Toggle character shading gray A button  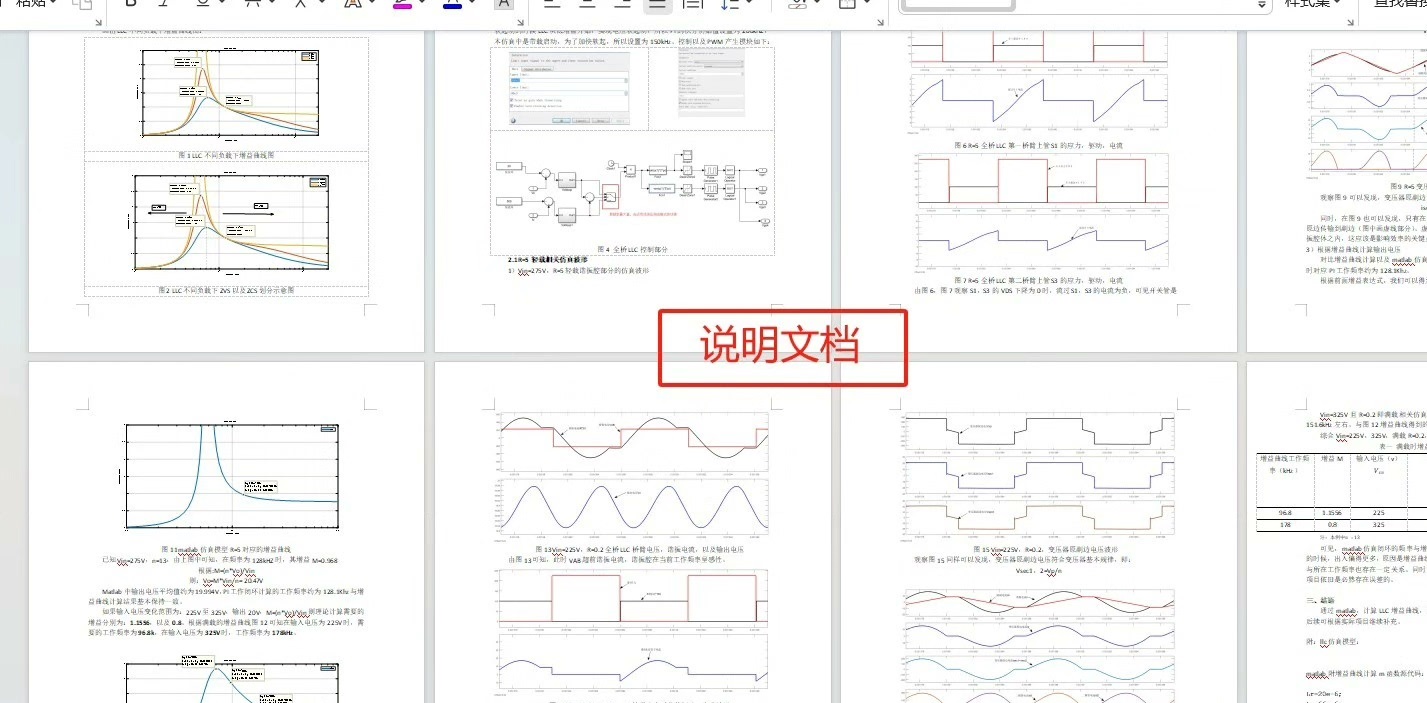pyautogui.click(x=504, y=4)
